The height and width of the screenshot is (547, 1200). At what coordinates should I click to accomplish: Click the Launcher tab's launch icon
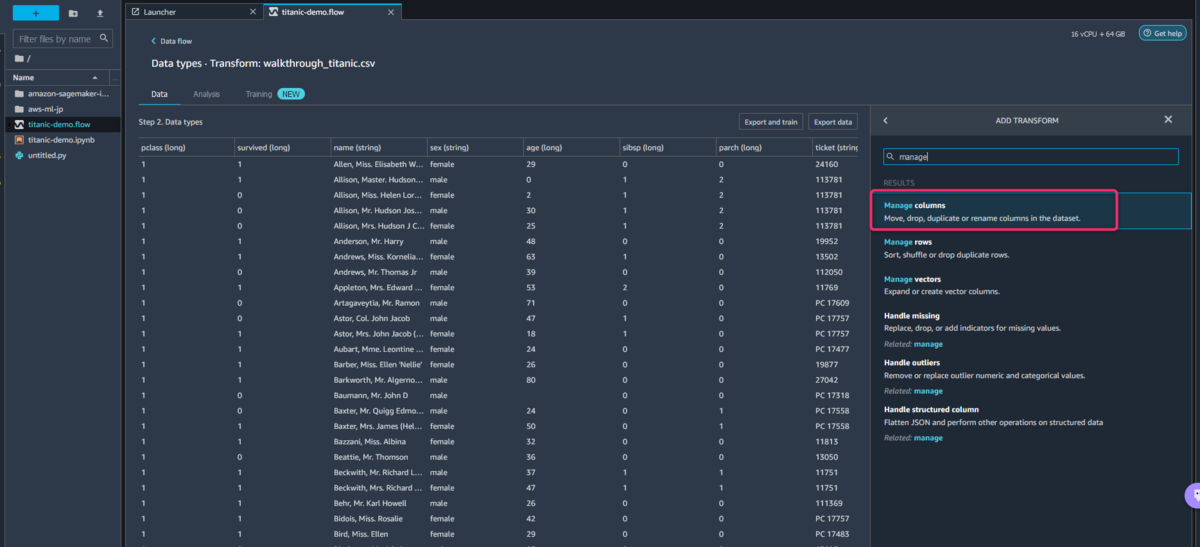pyautogui.click(x=136, y=12)
